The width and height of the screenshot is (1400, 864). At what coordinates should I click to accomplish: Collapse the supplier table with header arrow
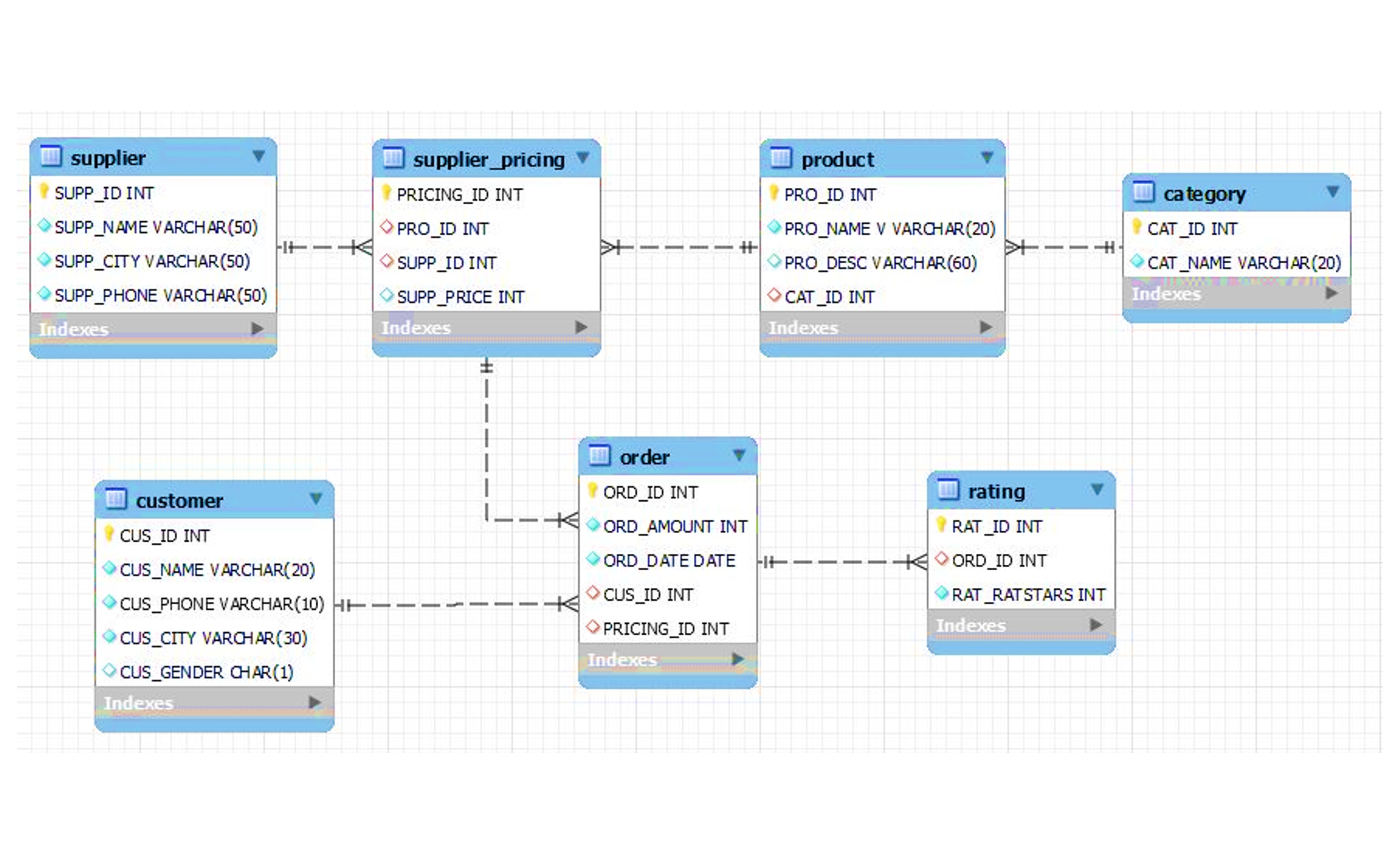click(x=259, y=156)
